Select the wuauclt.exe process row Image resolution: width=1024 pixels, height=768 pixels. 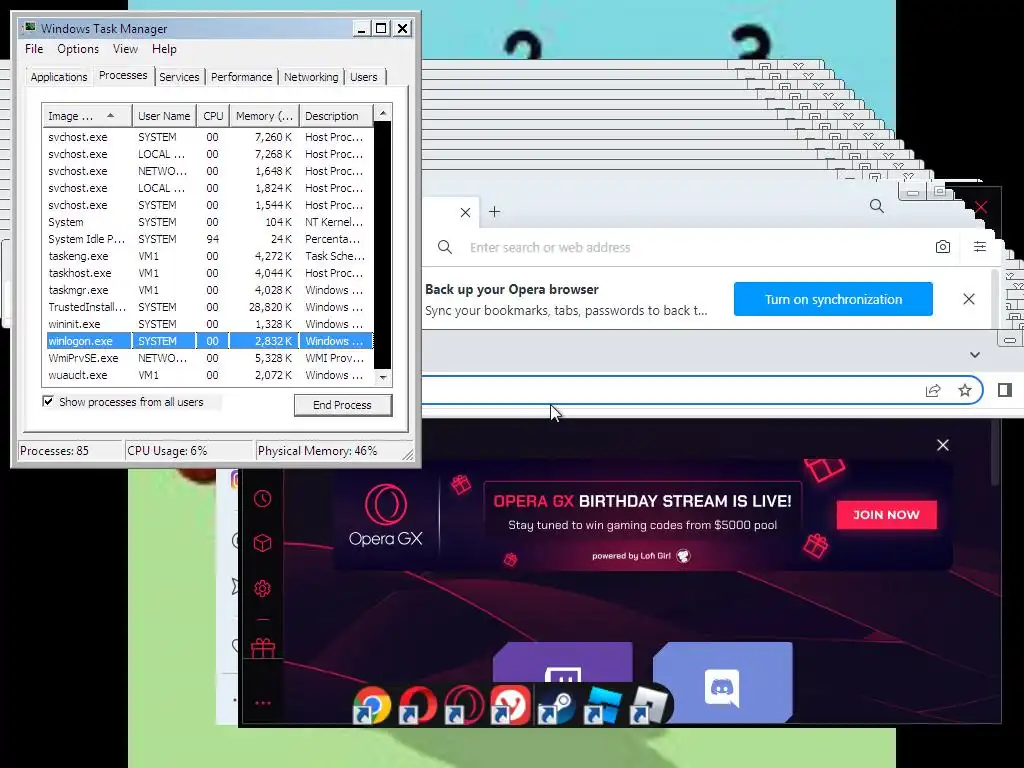(x=208, y=375)
